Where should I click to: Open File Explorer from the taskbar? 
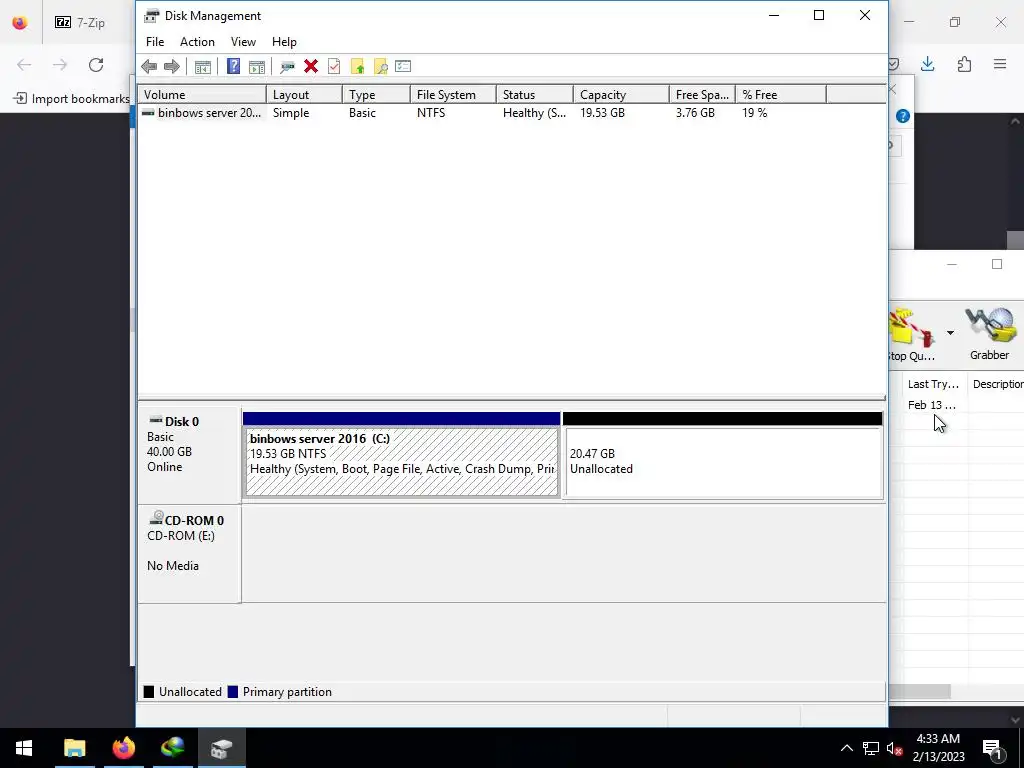coord(74,748)
